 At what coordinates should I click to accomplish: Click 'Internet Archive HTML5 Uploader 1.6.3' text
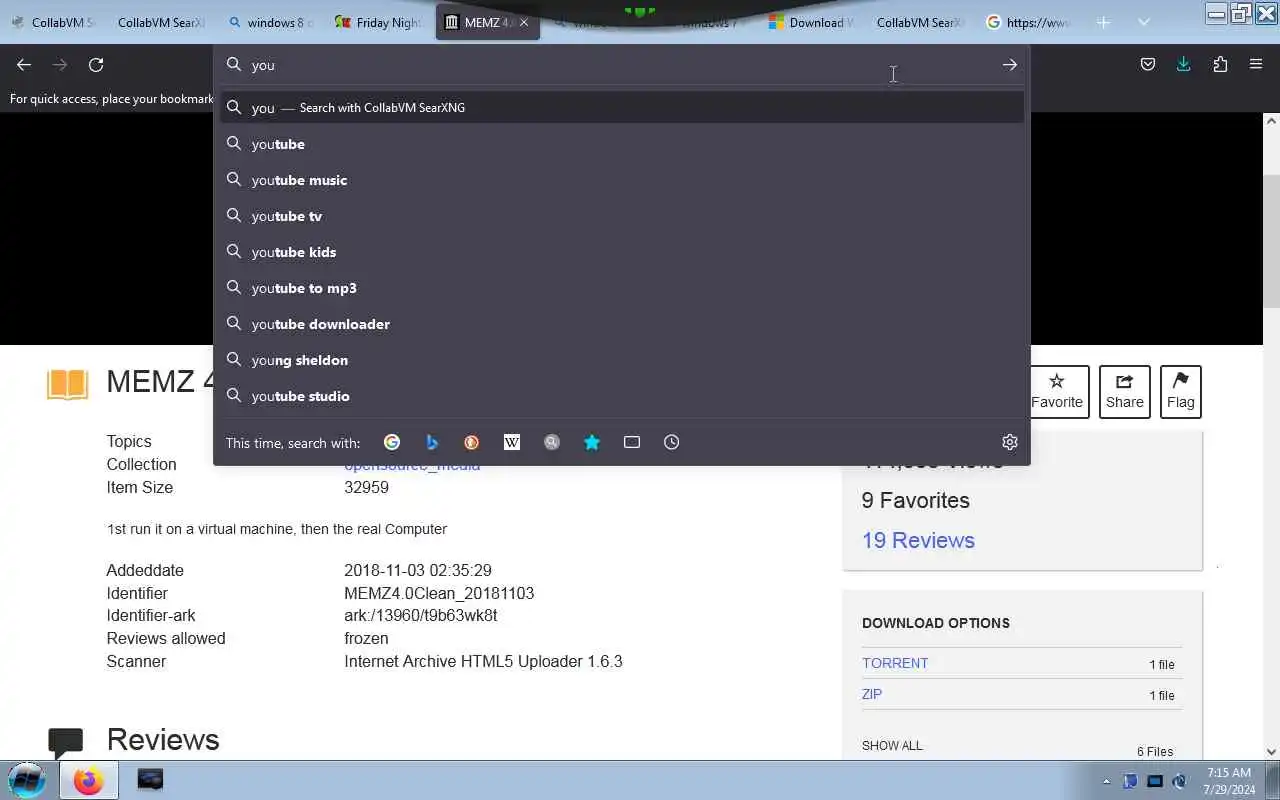coord(483,661)
